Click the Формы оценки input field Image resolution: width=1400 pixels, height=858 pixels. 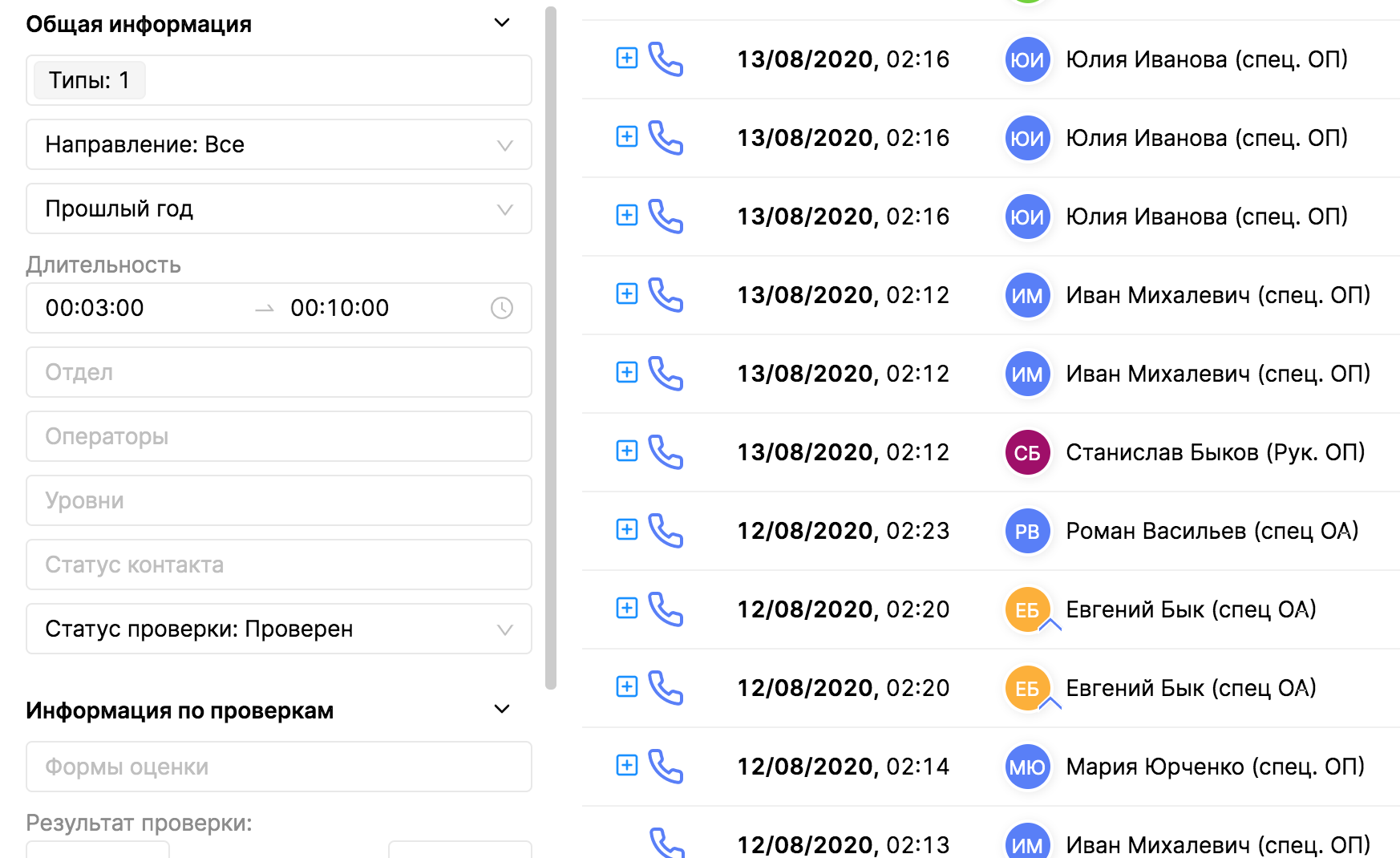(x=279, y=767)
